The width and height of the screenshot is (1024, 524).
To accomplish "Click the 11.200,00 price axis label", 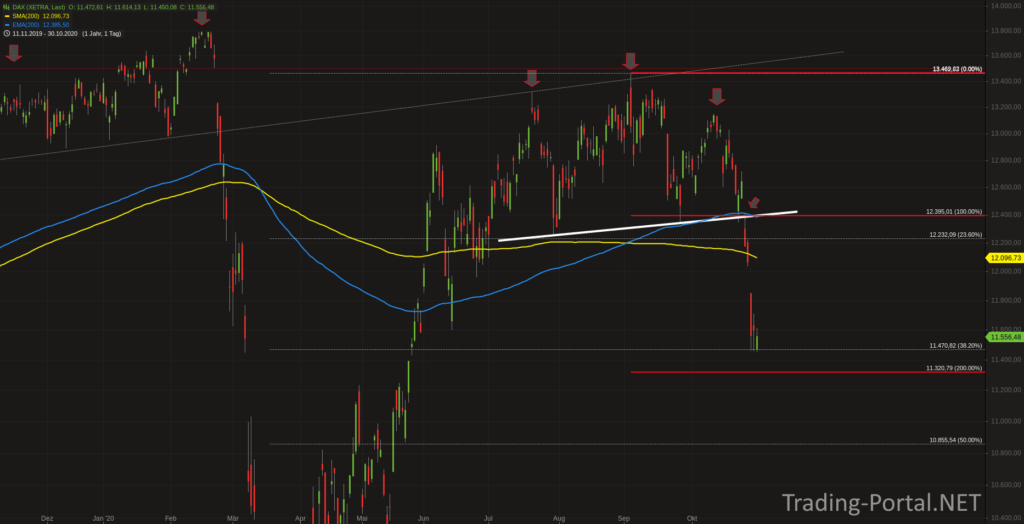I will click(x=1006, y=390).
